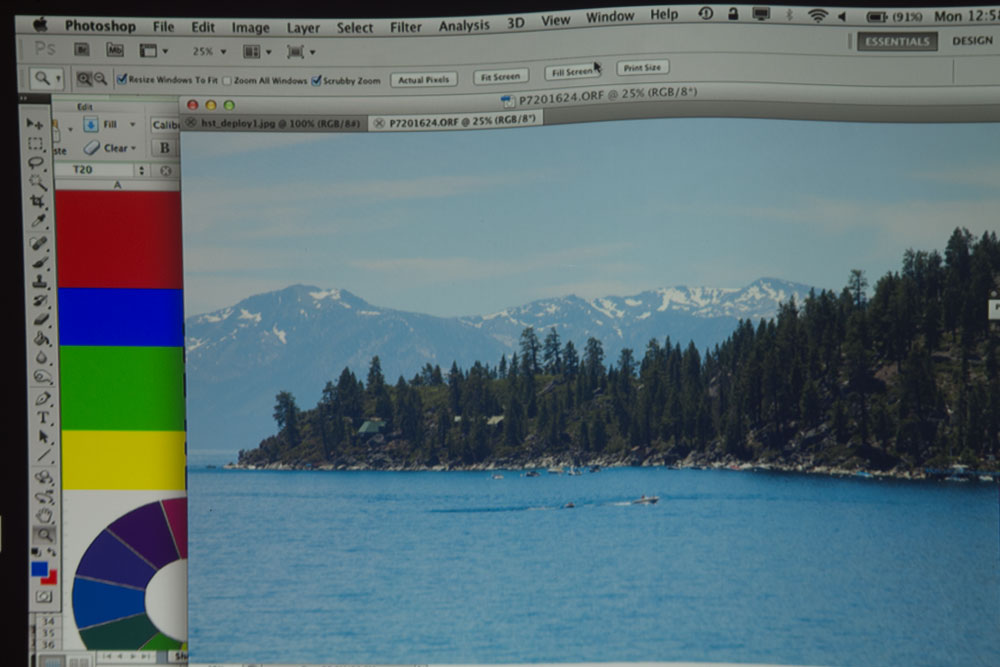
Task: Choose the Zoom Out mode button
Action: pyautogui.click(x=100, y=79)
